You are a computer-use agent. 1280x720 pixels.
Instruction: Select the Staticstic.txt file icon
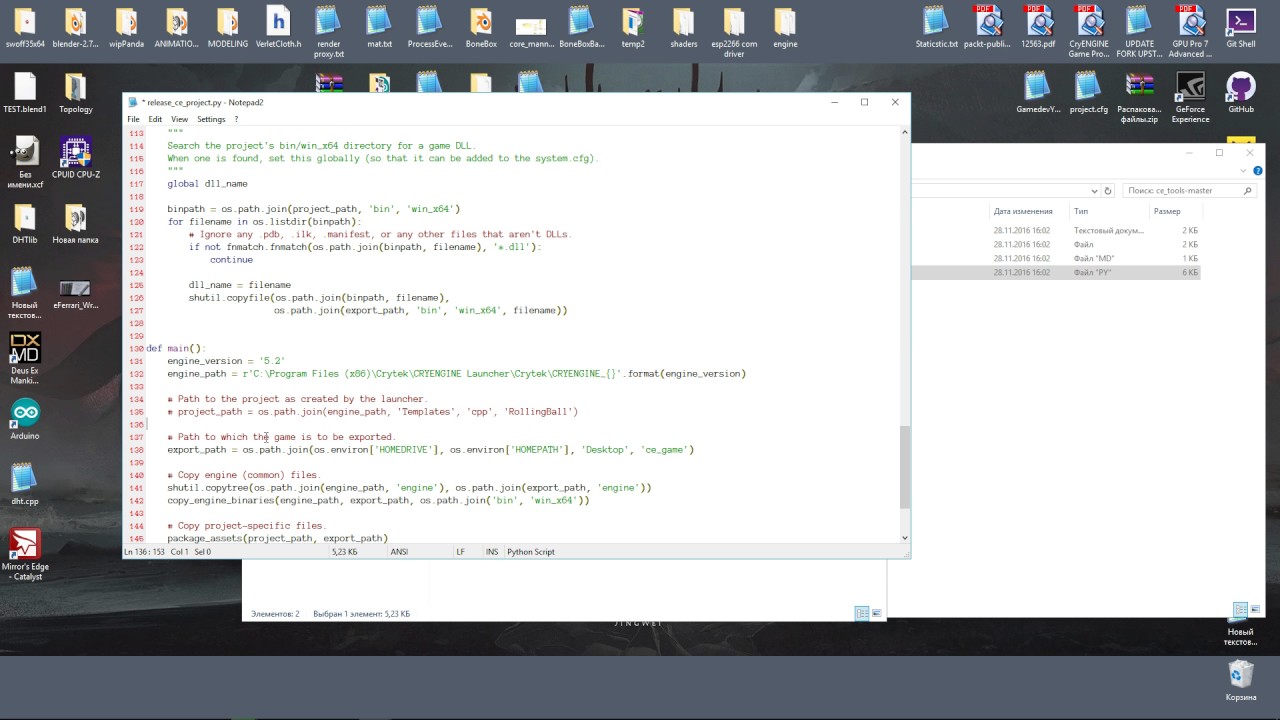pyautogui.click(x=937, y=28)
